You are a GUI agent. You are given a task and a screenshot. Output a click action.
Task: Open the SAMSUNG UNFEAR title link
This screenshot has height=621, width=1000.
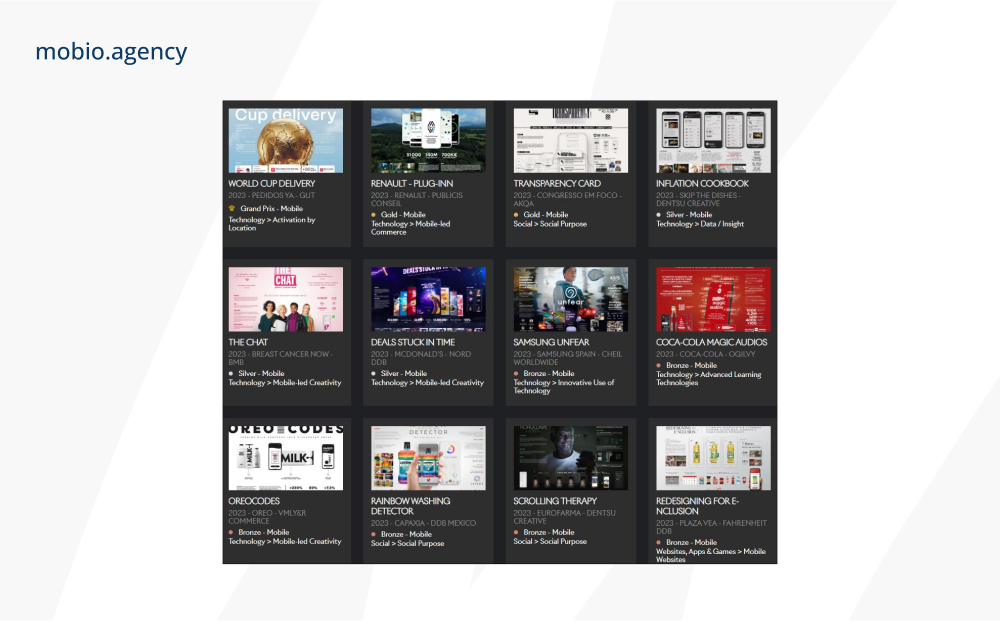[x=551, y=342]
